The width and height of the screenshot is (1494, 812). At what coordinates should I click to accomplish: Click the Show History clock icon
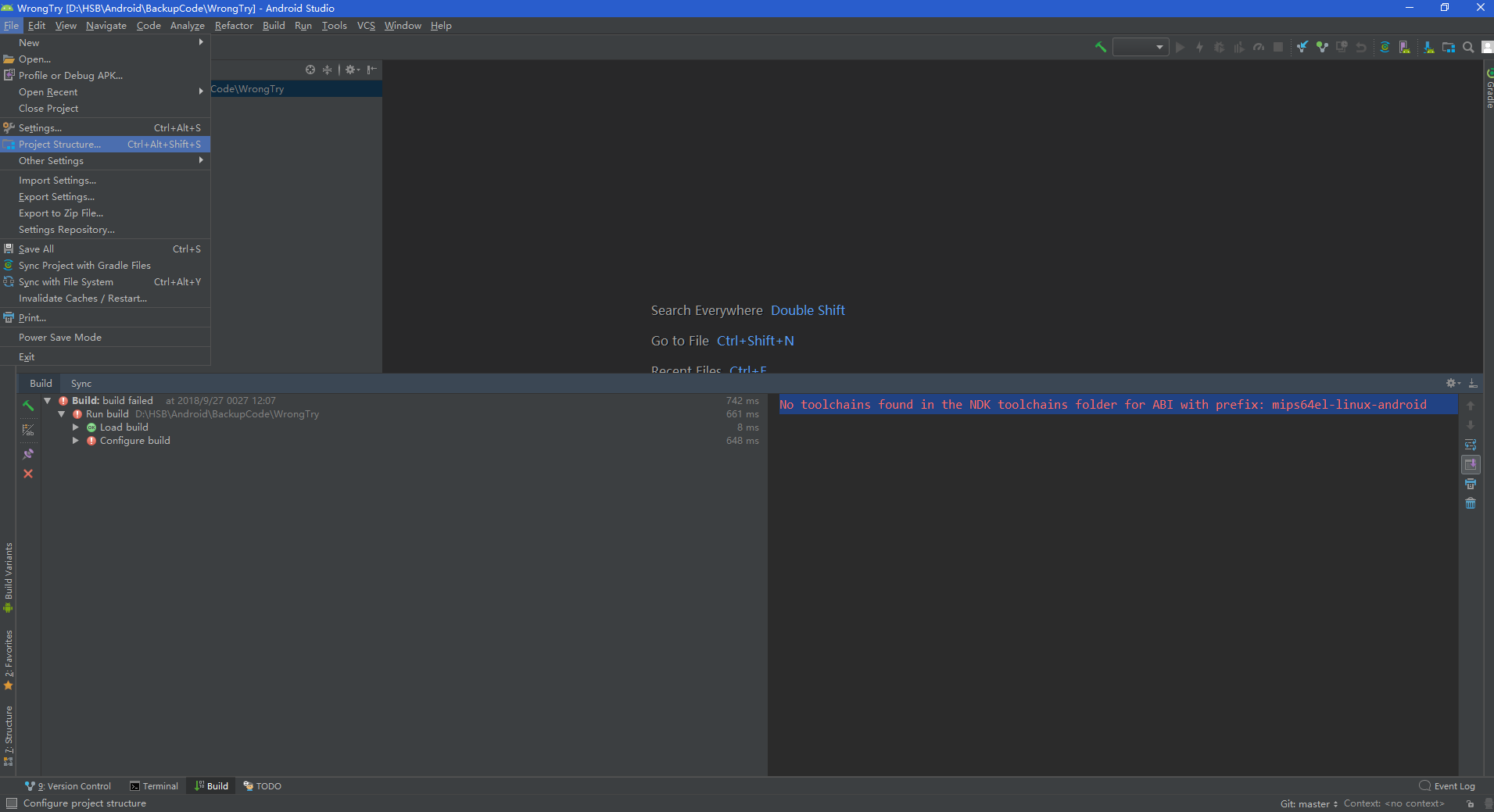tap(1342, 47)
